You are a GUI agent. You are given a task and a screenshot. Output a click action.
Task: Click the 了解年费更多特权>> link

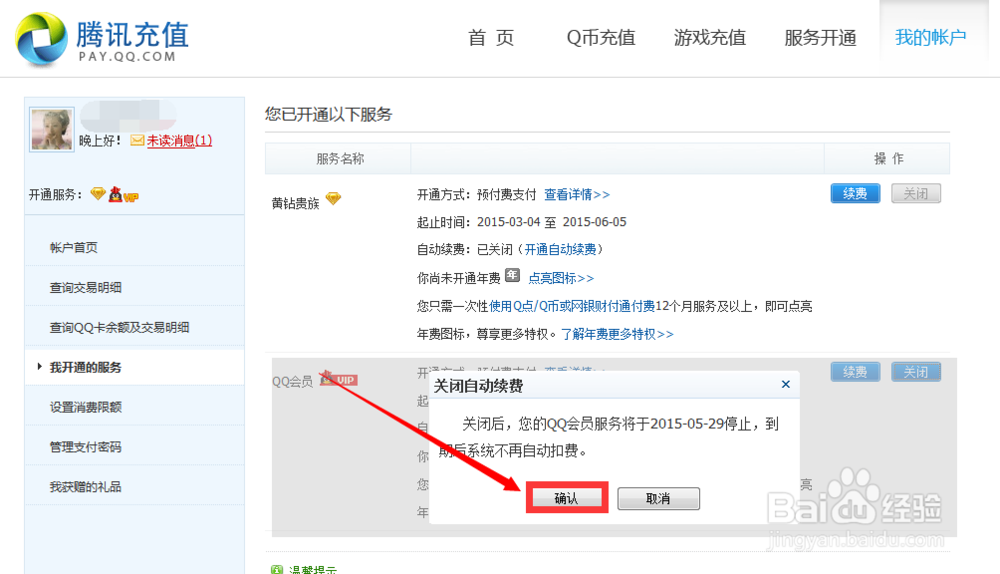[x=617, y=334]
